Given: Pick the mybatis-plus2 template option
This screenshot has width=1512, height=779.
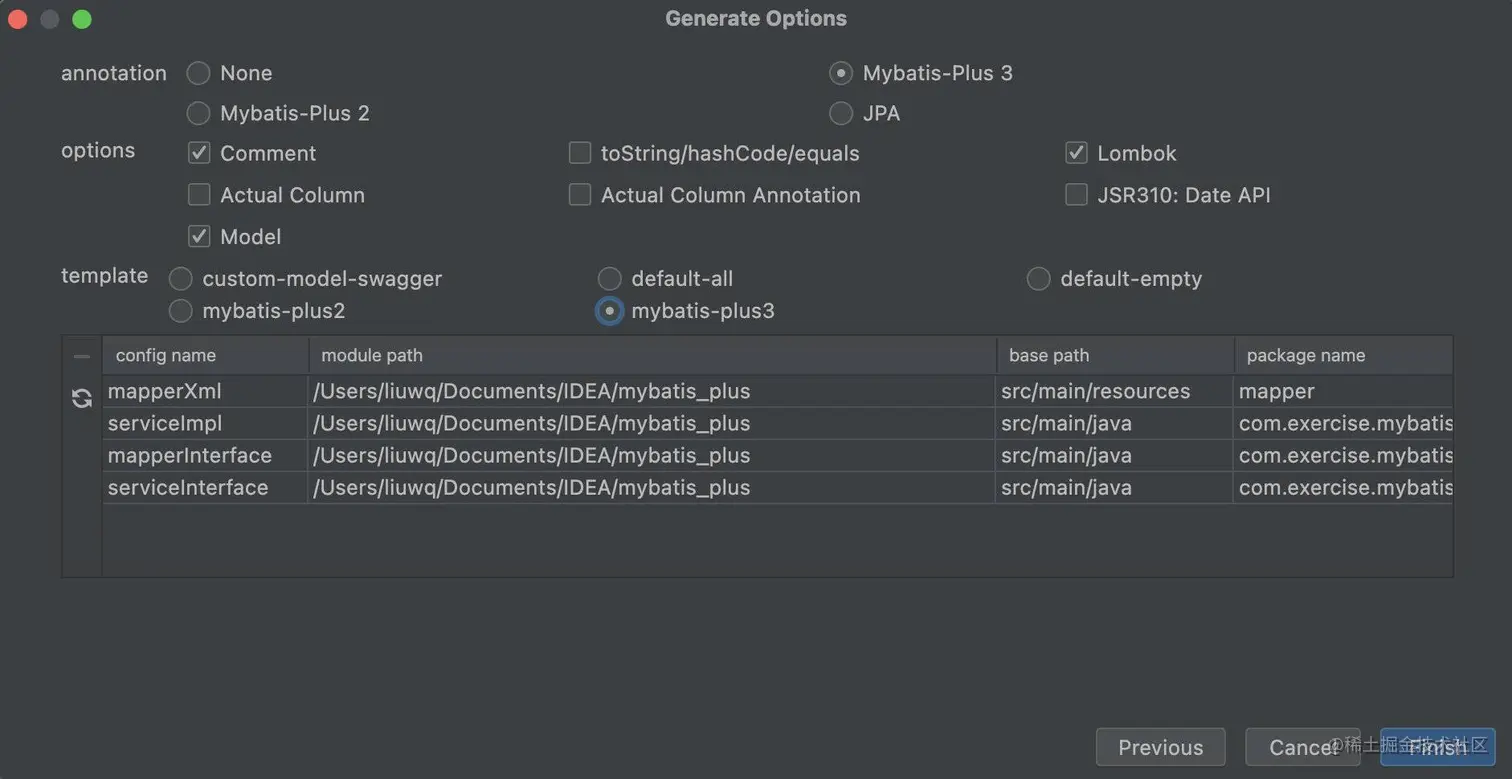Looking at the screenshot, I should coord(180,311).
